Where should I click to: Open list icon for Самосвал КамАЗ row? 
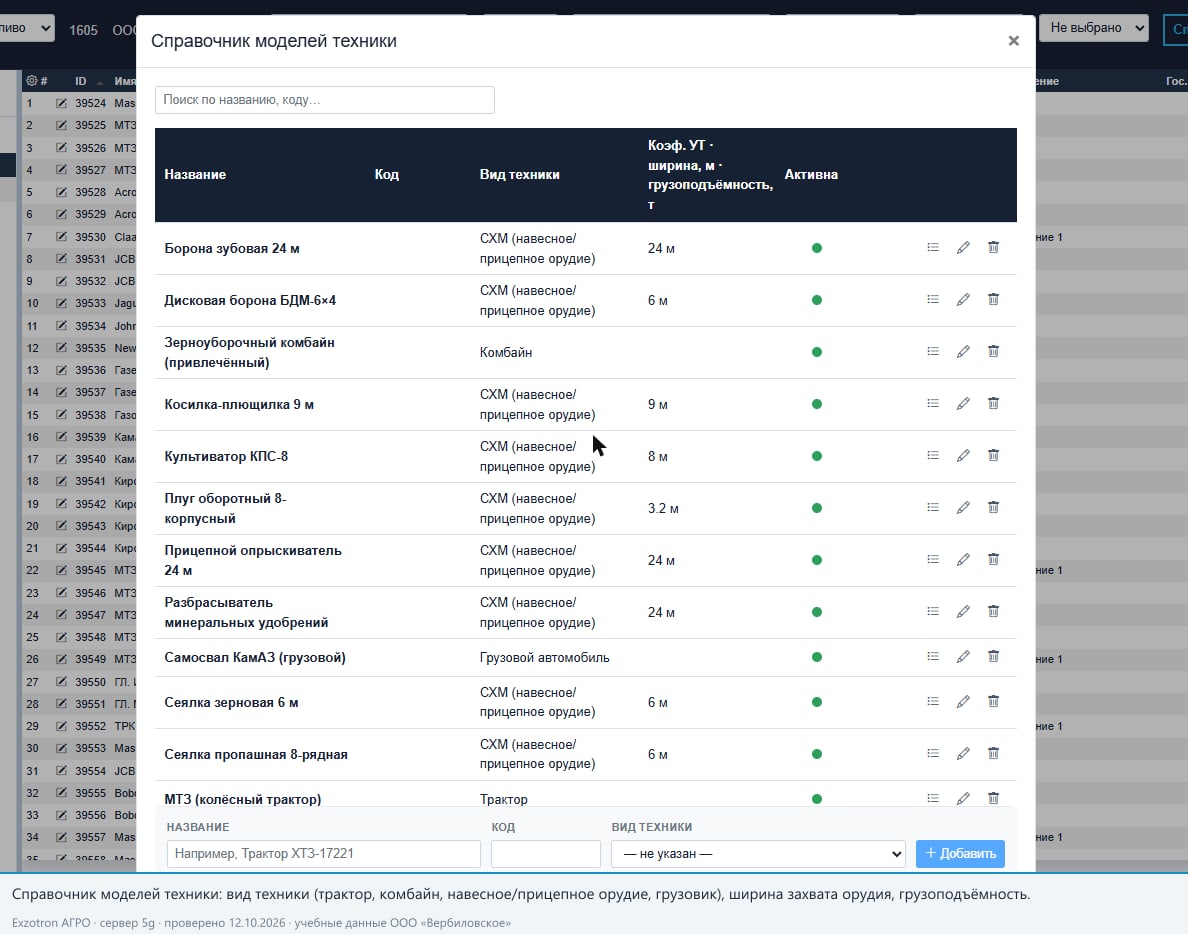click(x=933, y=657)
